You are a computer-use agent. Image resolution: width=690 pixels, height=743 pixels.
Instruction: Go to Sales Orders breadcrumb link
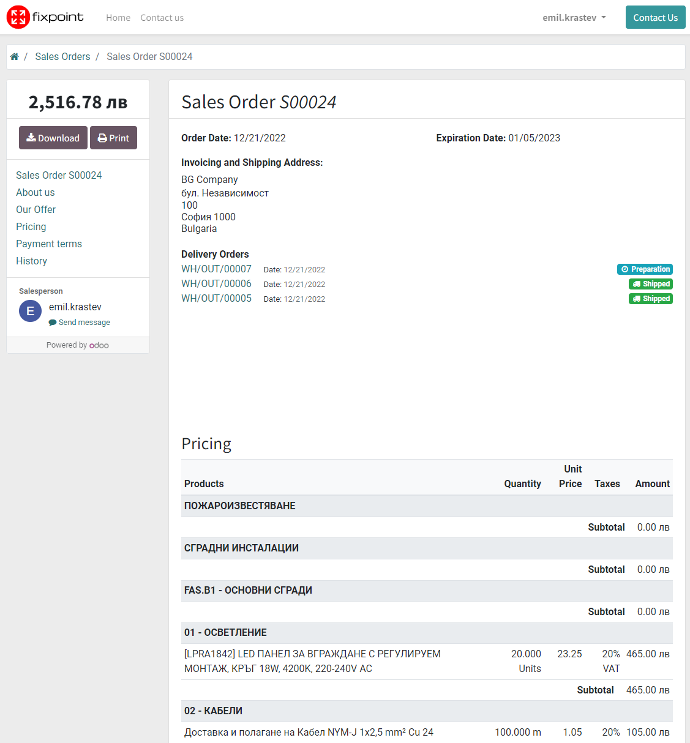pos(62,57)
